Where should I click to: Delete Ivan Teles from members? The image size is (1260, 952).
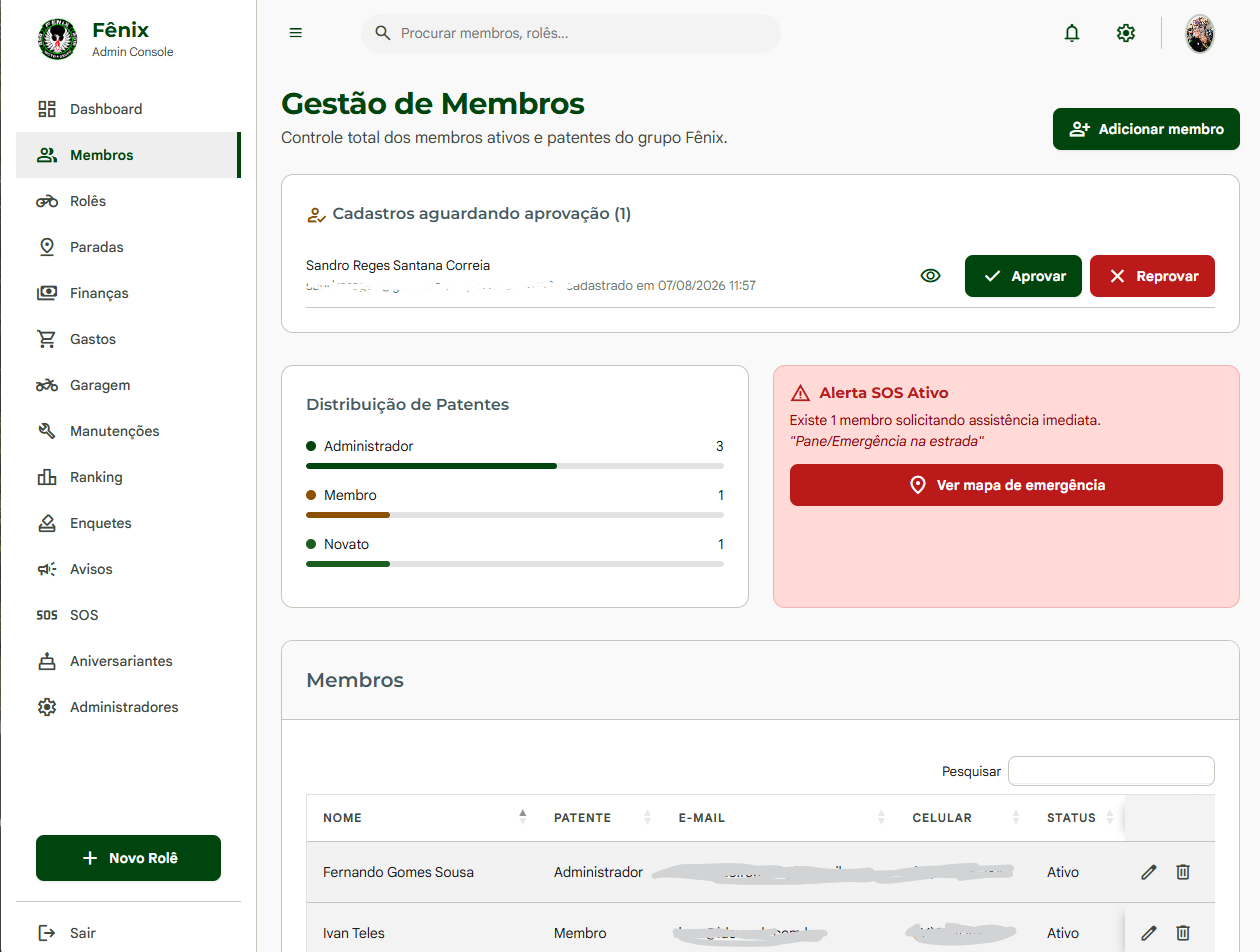tap(1183, 933)
